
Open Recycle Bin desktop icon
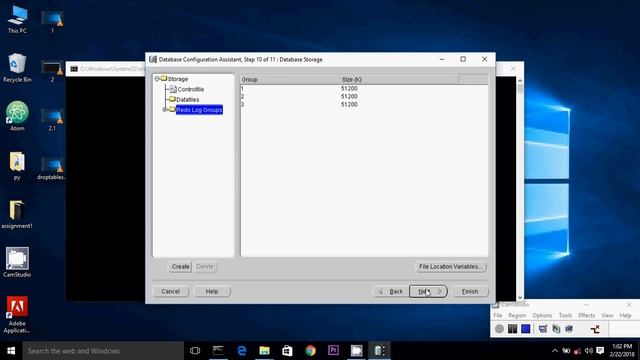coord(17,68)
